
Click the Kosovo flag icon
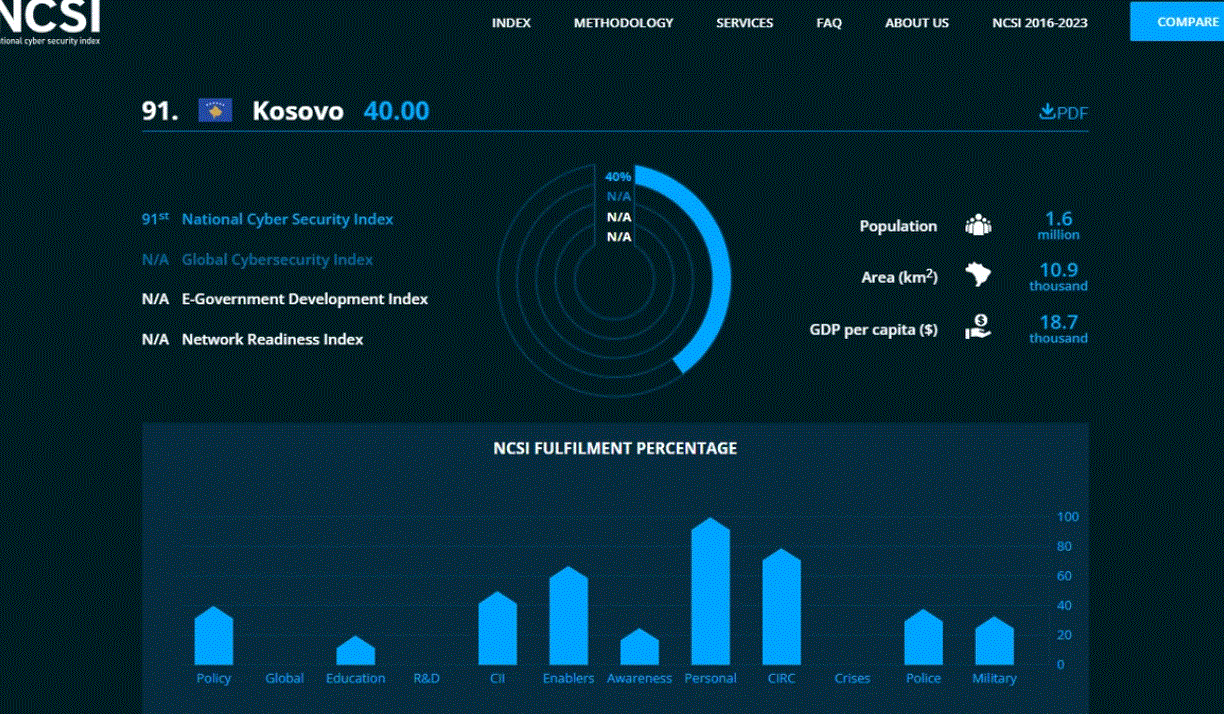coord(215,111)
